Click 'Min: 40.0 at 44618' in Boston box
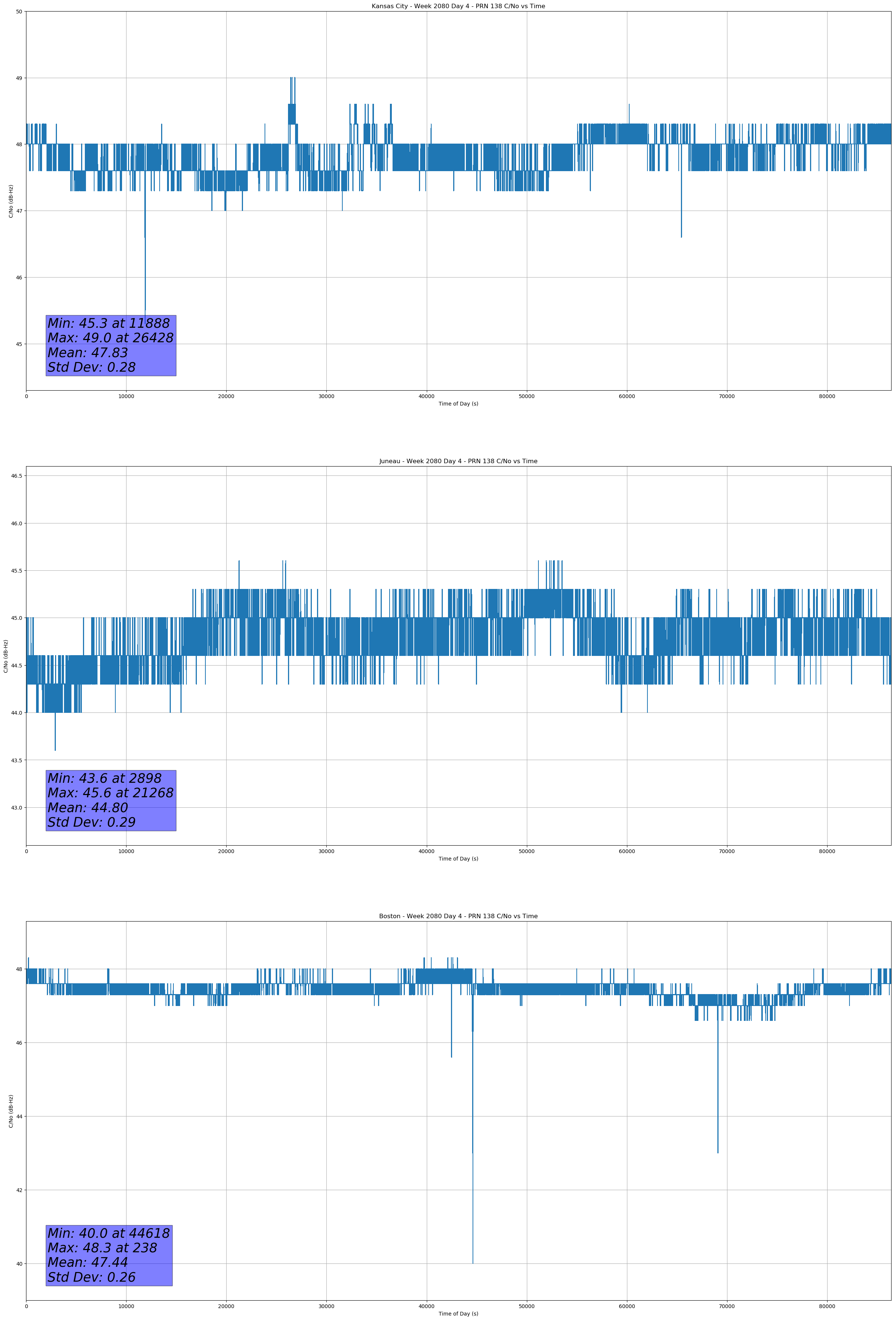The width and height of the screenshot is (896, 1320). coord(109,1234)
